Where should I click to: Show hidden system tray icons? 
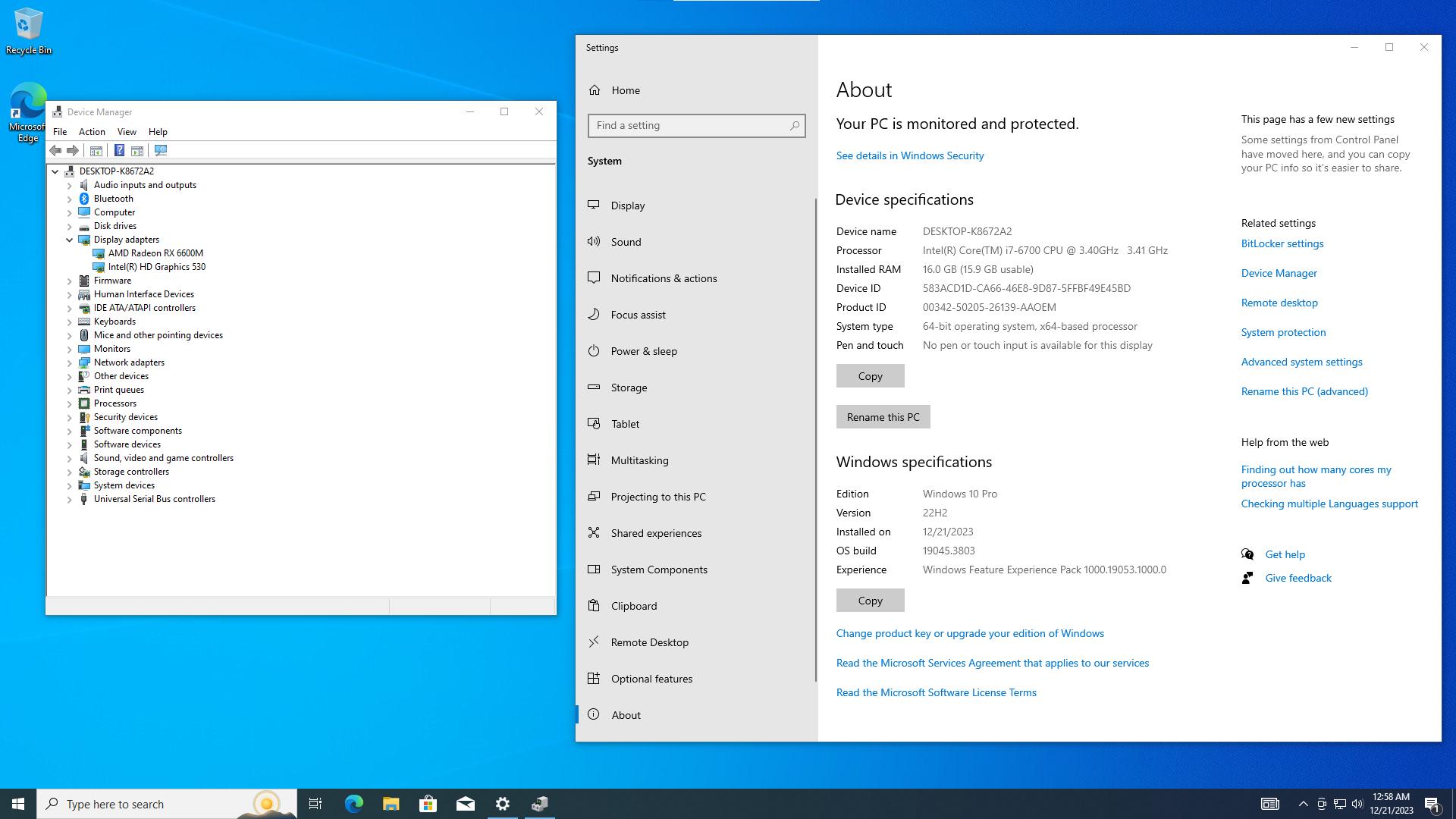coord(1303,804)
